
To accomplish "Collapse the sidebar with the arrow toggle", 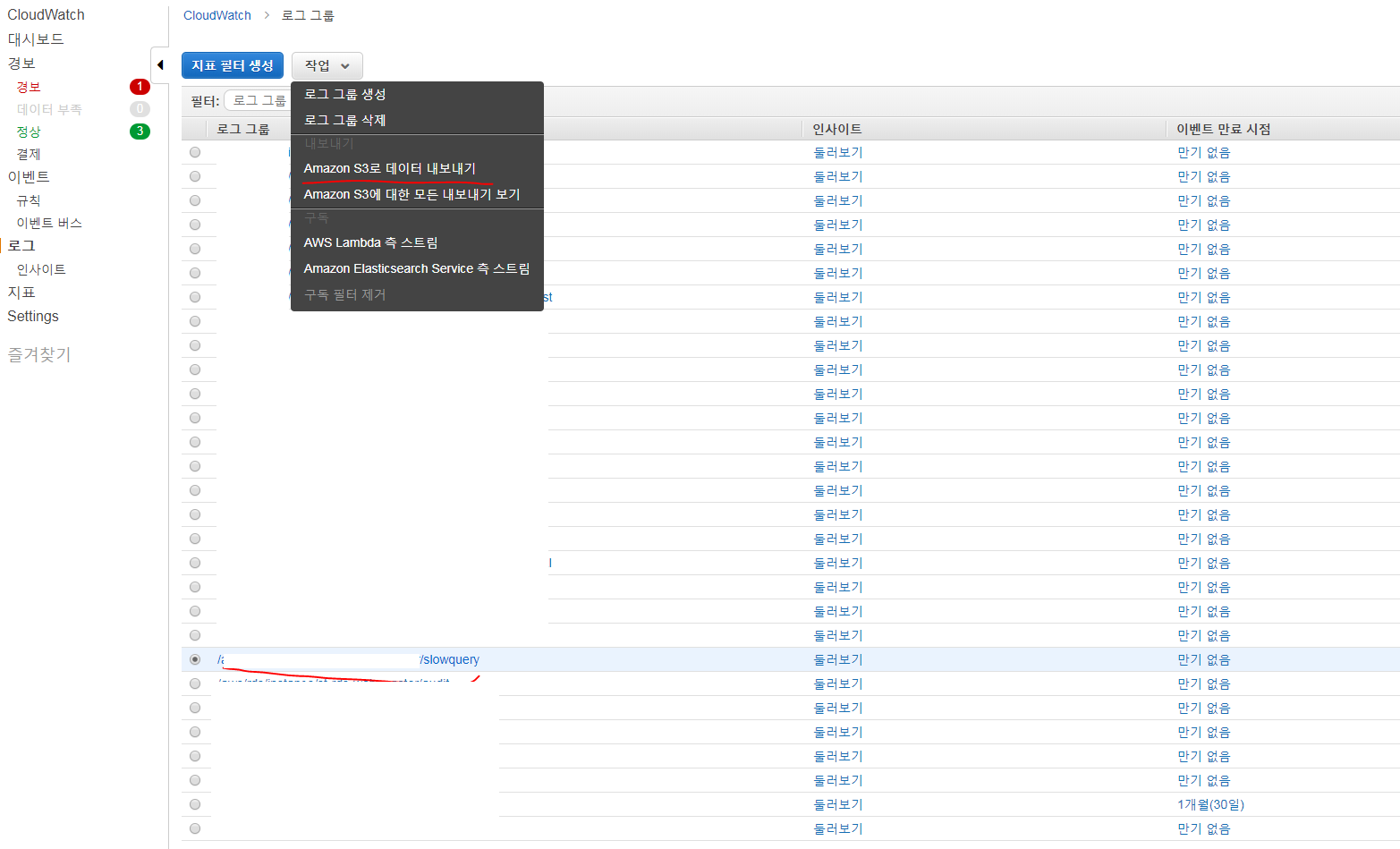I will click(x=160, y=64).
